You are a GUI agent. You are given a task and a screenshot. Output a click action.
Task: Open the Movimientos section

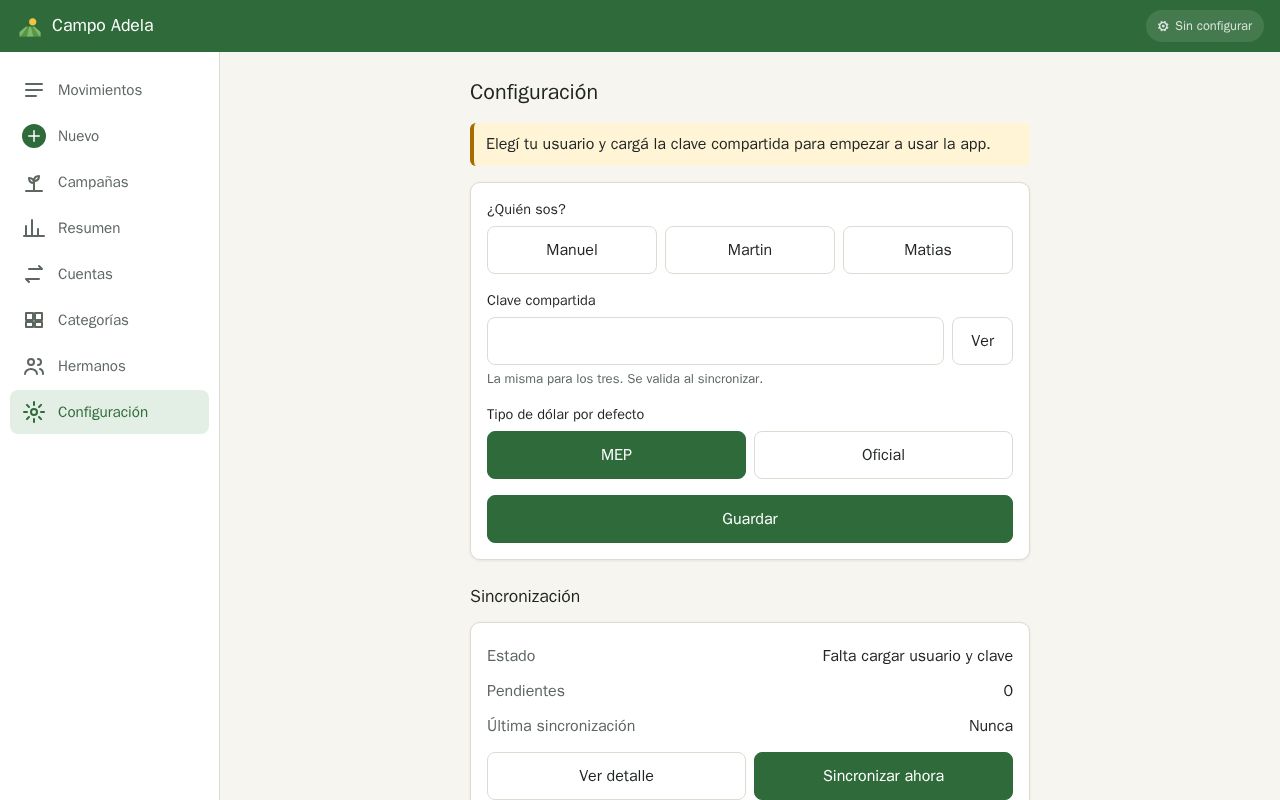coord(109,90)
